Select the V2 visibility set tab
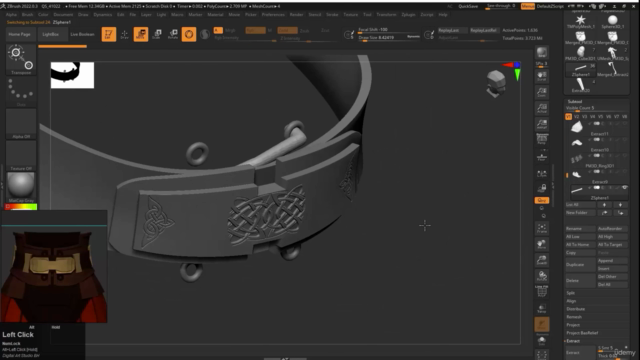 (x=576, y=117)
